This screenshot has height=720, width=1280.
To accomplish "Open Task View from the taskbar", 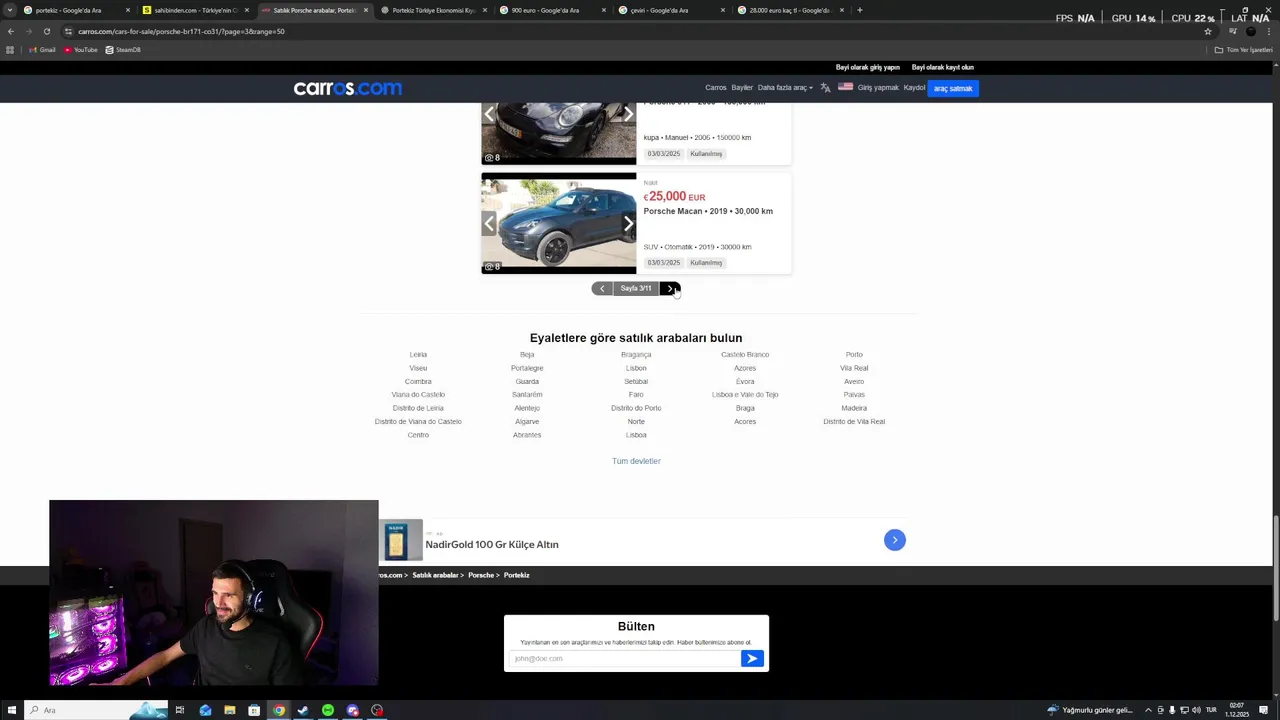I will (180, 710).
